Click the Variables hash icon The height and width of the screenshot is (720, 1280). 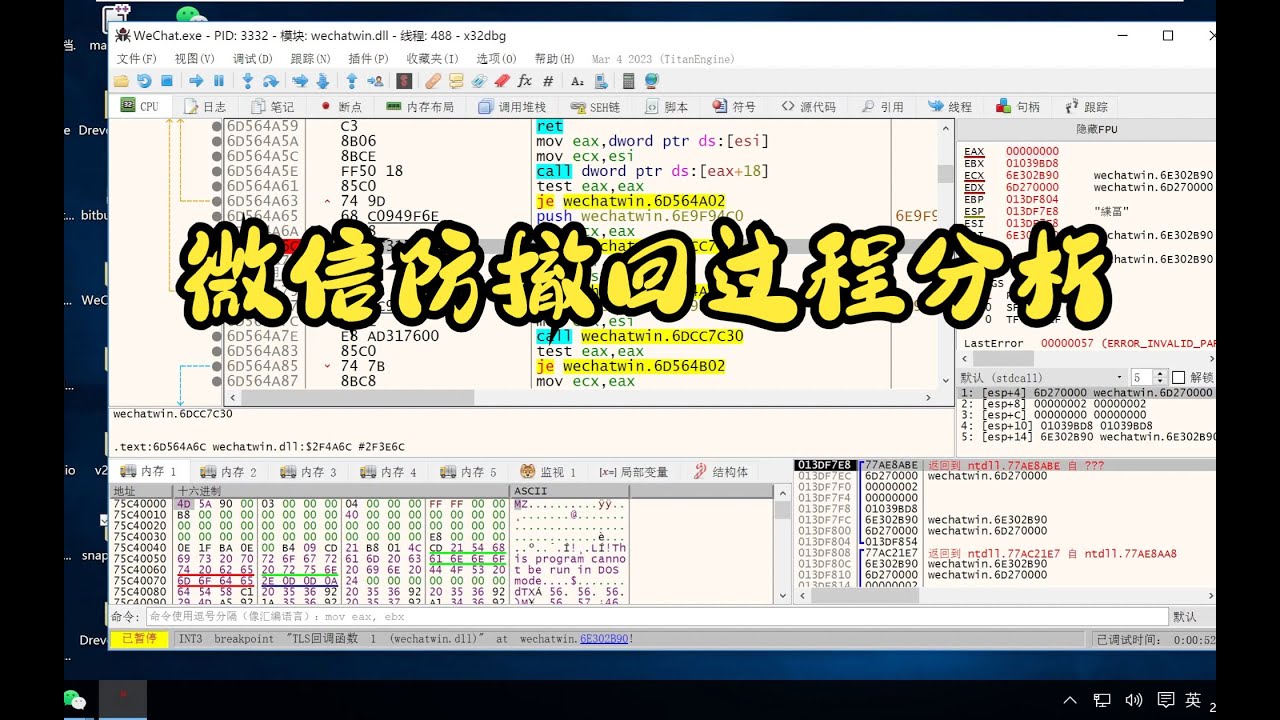pos(548,81)
